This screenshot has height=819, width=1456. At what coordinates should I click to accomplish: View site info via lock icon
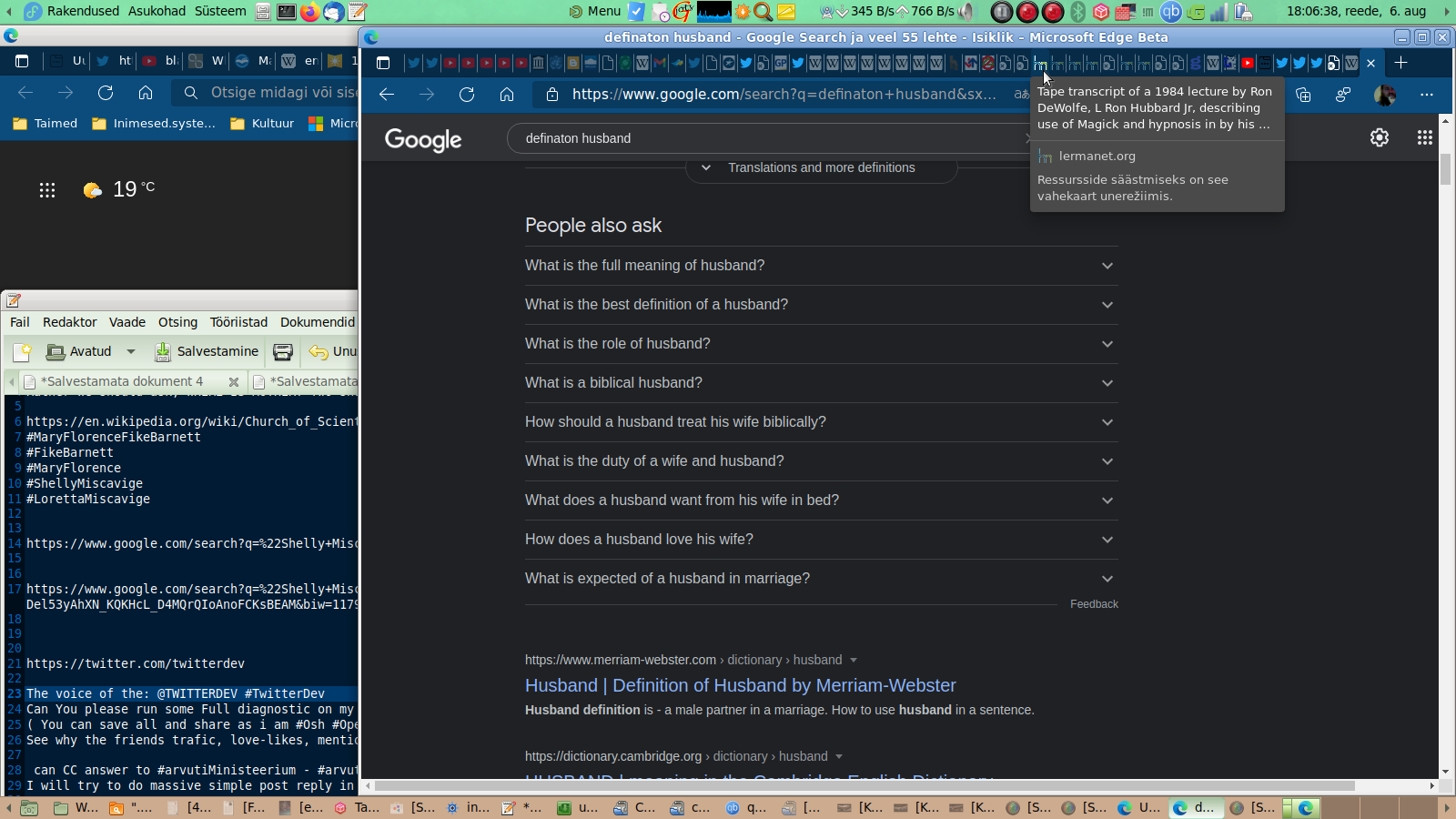[x=551, y=95]
